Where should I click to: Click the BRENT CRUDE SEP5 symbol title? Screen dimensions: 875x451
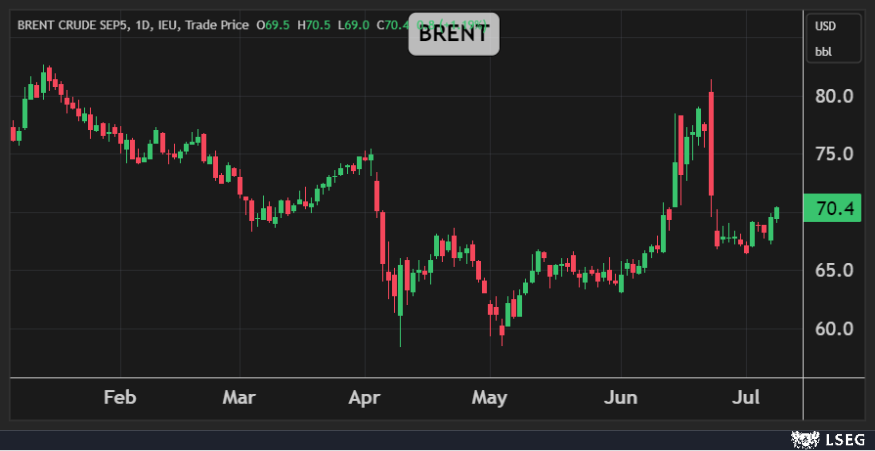click(x=72, y=25)
